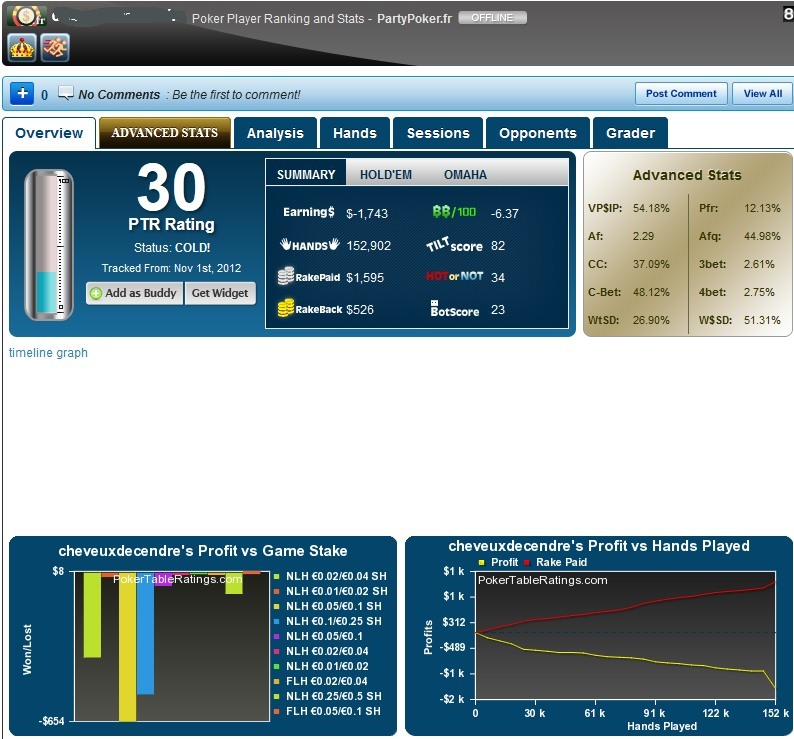The height and width of the screenshot is (739, 794).
Task: Click legend entry NLH €0.25/€0.5 SH
Action: (x=334, y=696)
